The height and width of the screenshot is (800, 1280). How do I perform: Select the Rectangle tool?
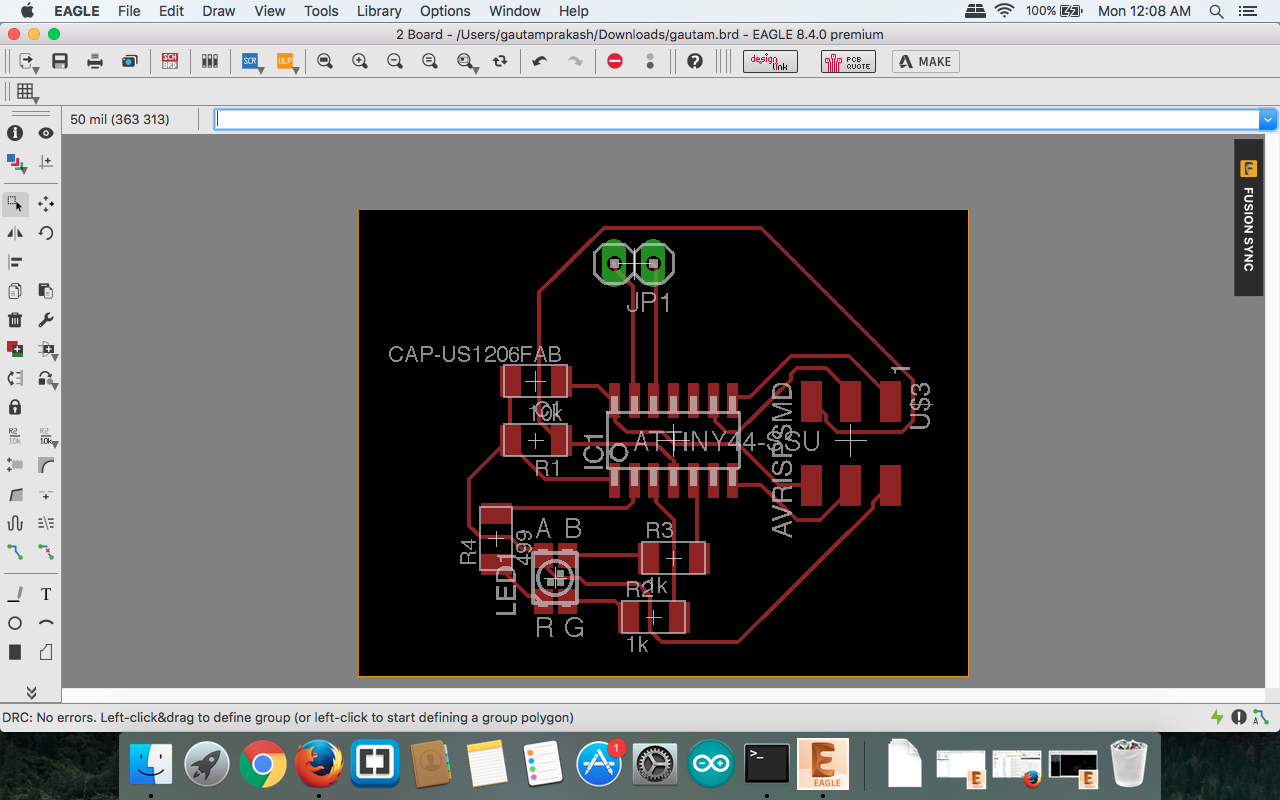[x=15, y=652]
